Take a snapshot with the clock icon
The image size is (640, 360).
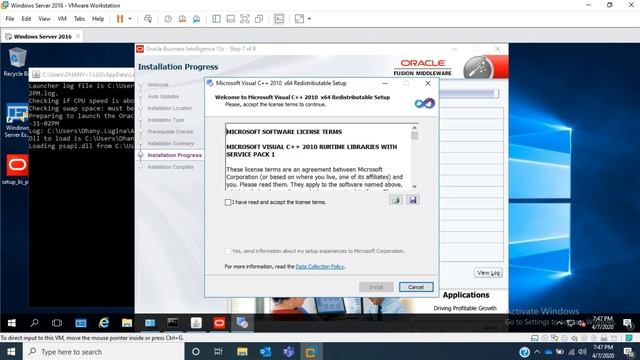tap(168, 19)
